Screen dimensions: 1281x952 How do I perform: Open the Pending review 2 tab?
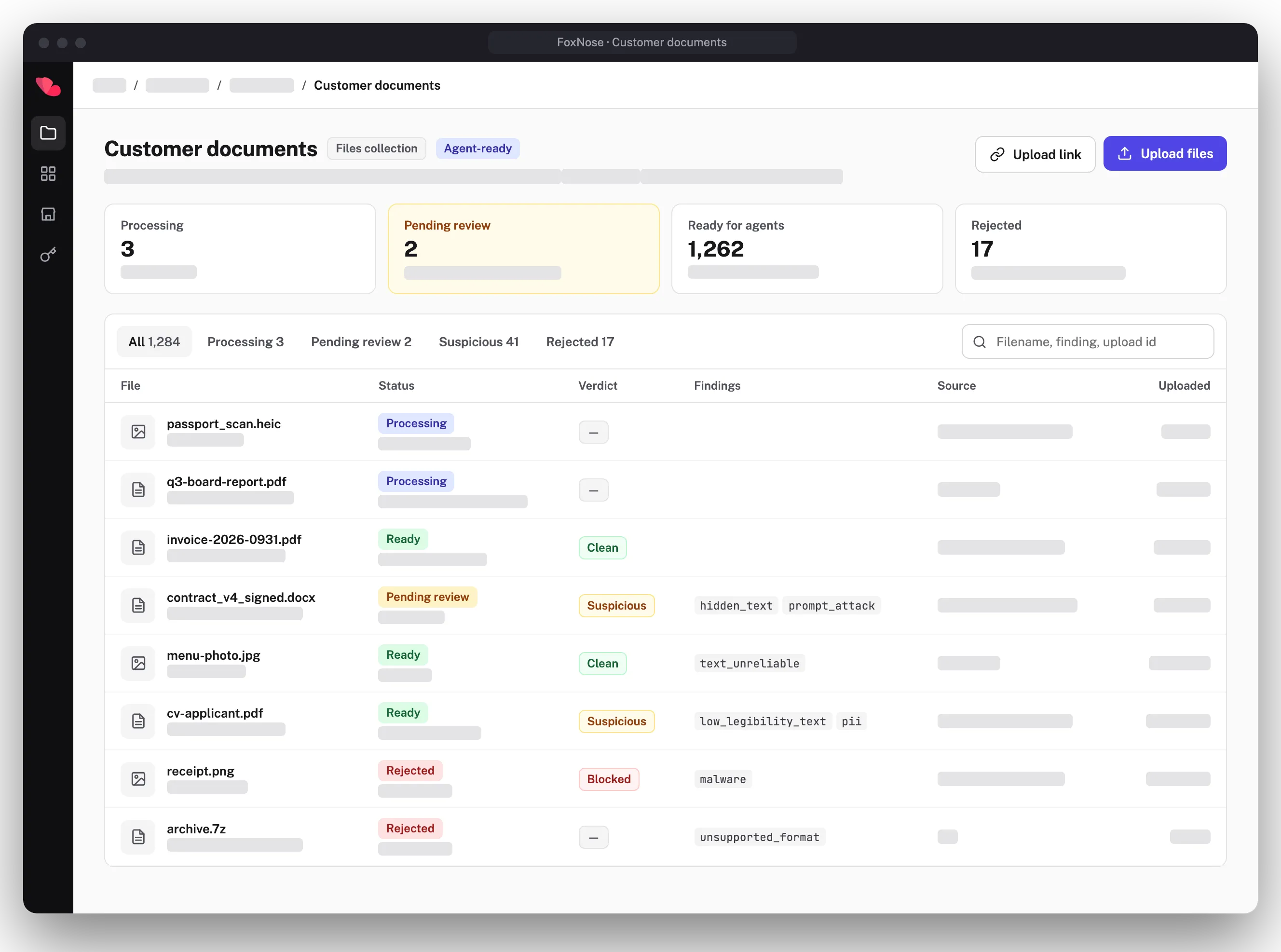(x=361, y=342)
